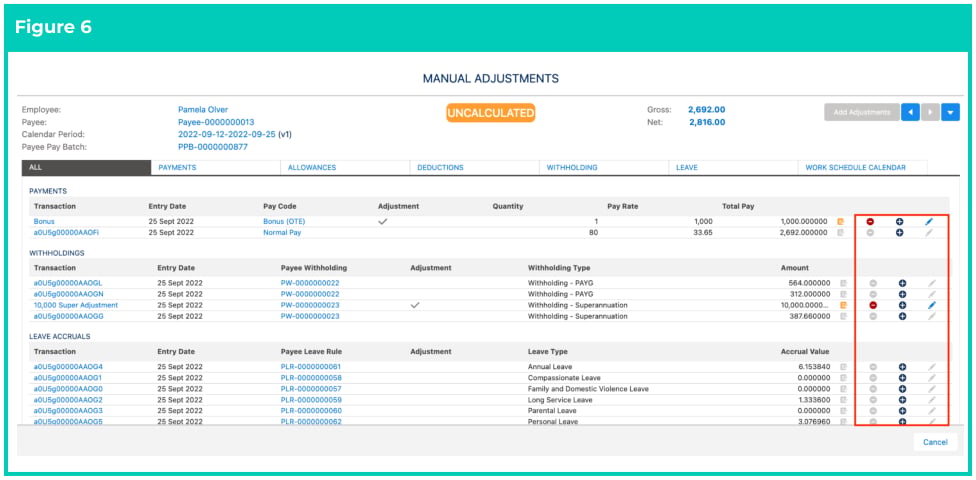
Task: Edit 10,000 Super Adjustment with blue pencil
Action: click(932, 306)
